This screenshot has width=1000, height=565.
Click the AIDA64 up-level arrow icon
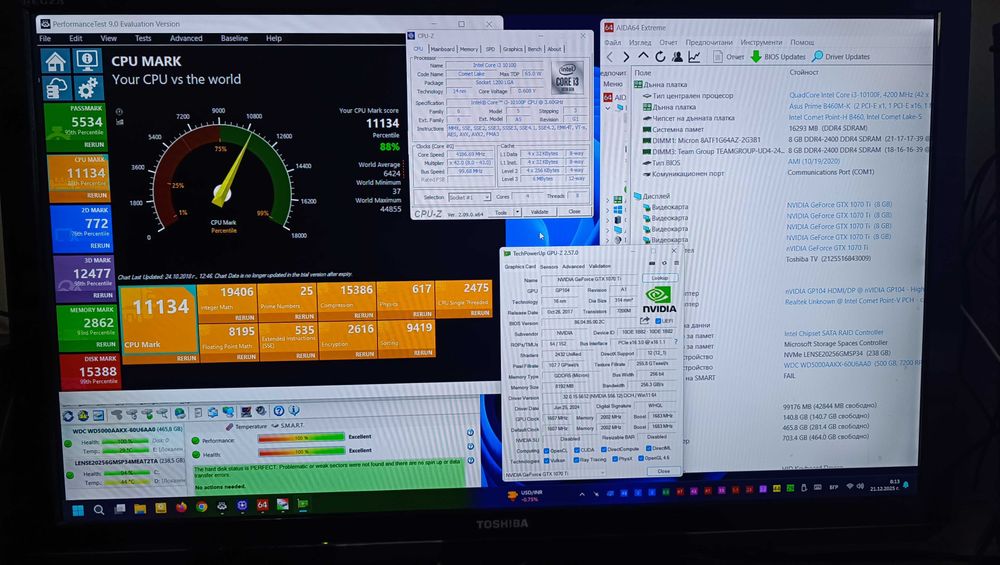coord(643,56)
